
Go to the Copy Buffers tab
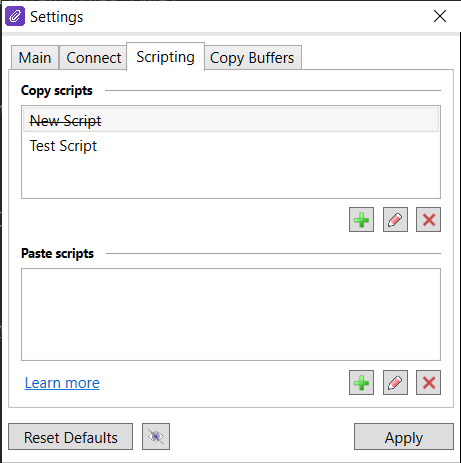(252, 58)
